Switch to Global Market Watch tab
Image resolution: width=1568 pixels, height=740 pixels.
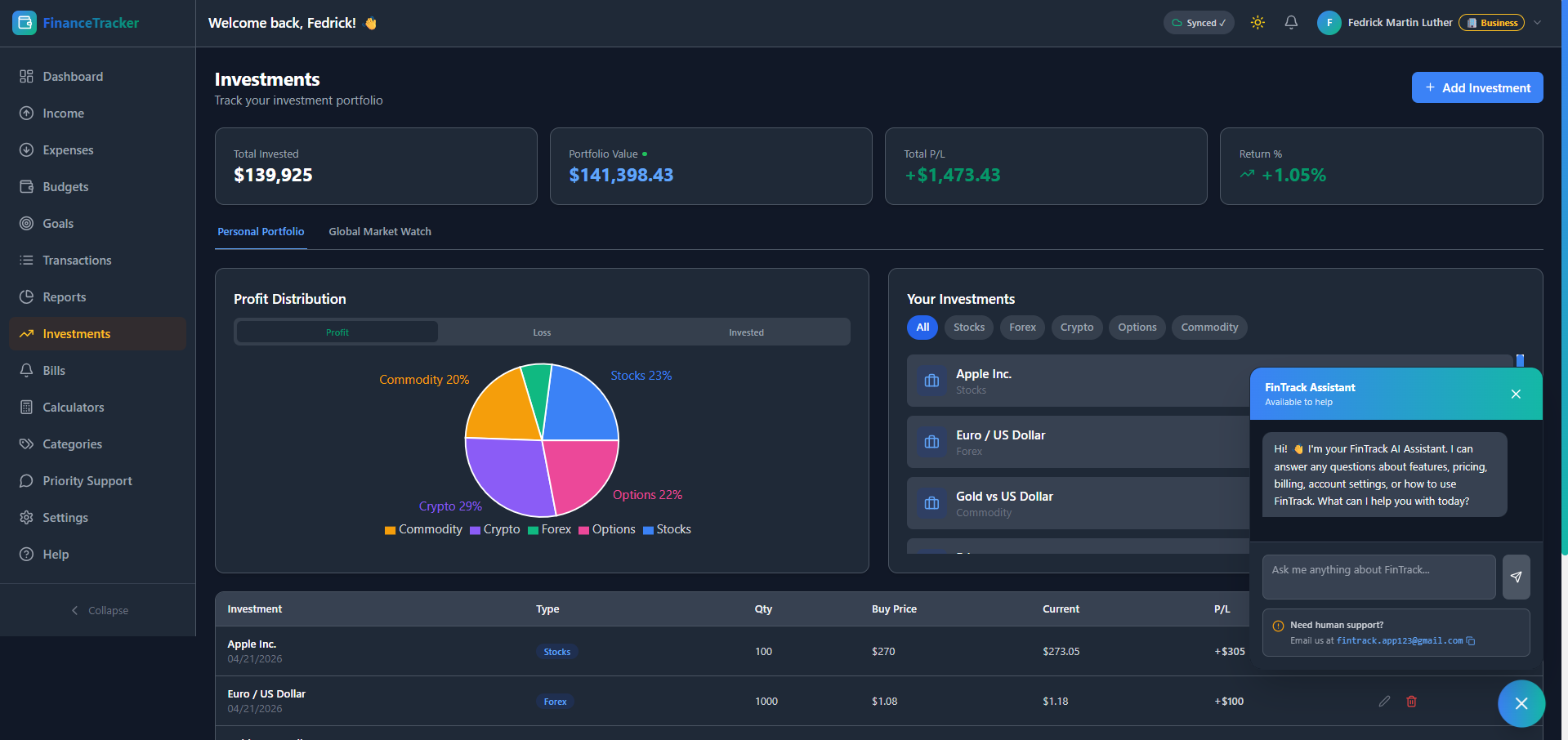(x=380, y=232)
